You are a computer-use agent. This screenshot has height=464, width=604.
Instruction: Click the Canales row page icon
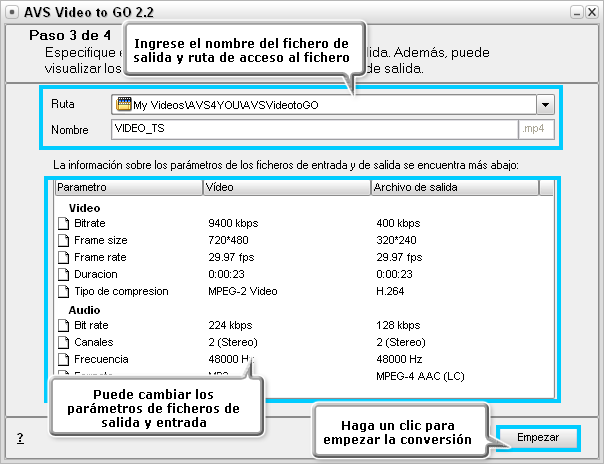pos(64,342)
